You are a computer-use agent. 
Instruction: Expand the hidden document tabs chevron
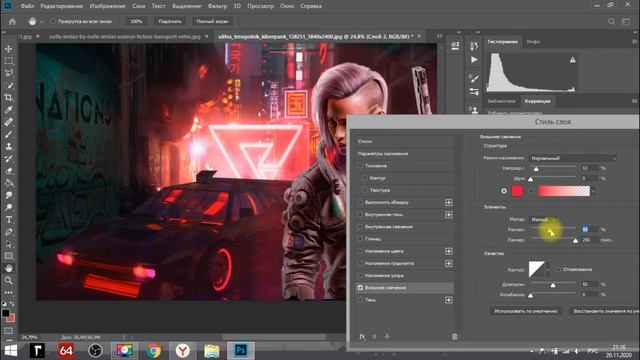point(439,36)
